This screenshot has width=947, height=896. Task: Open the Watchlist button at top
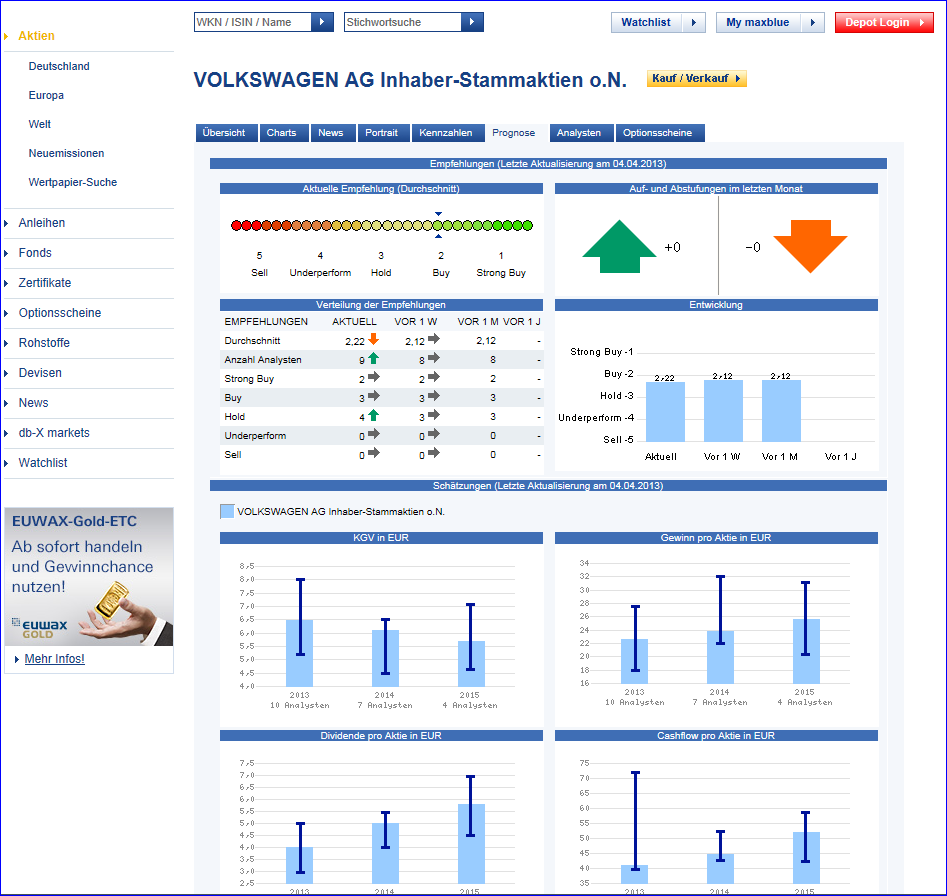coord(658,22)
